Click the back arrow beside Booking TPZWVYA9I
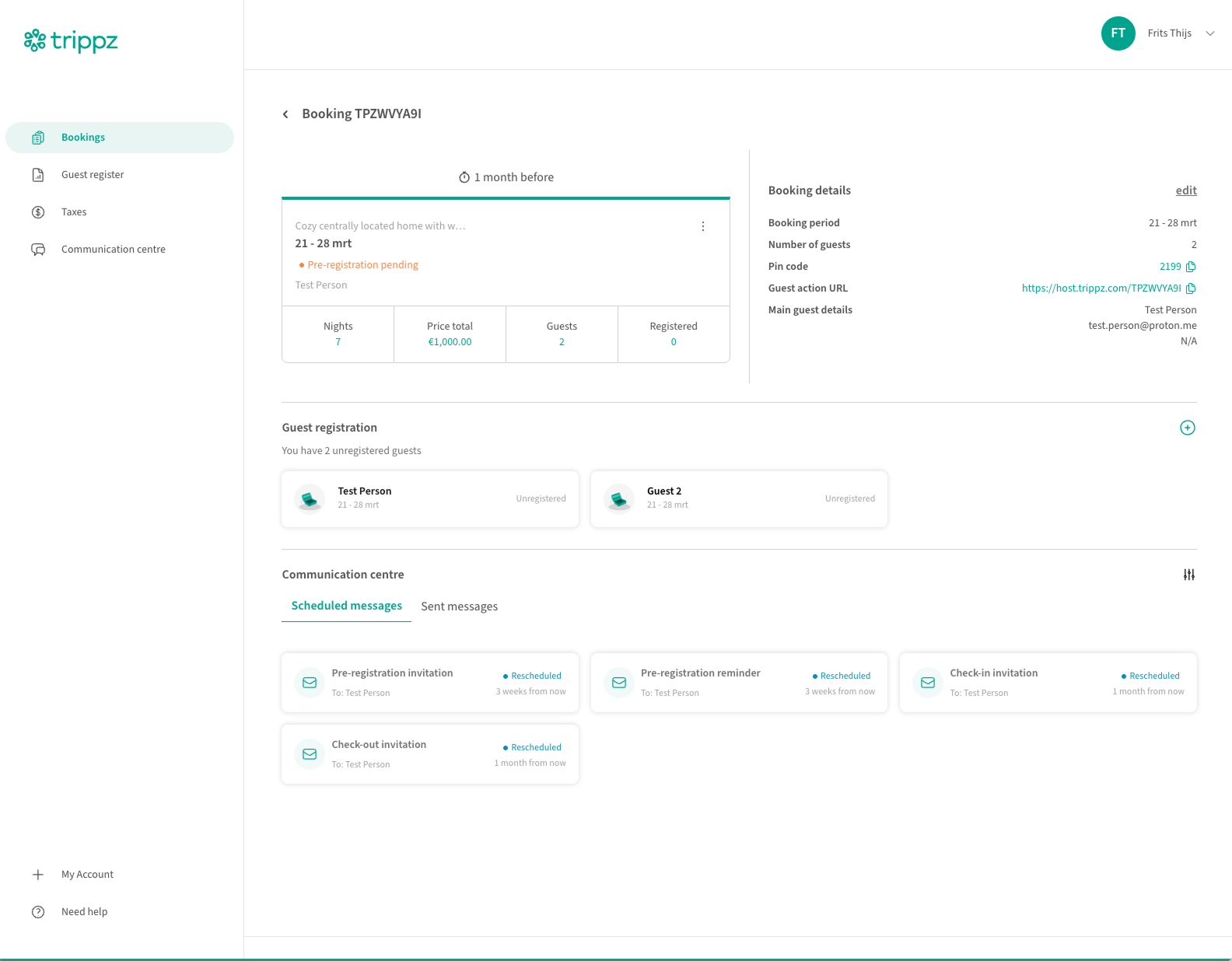The width and height of the screenshot is (1232, 961). [x=285, y=114]
